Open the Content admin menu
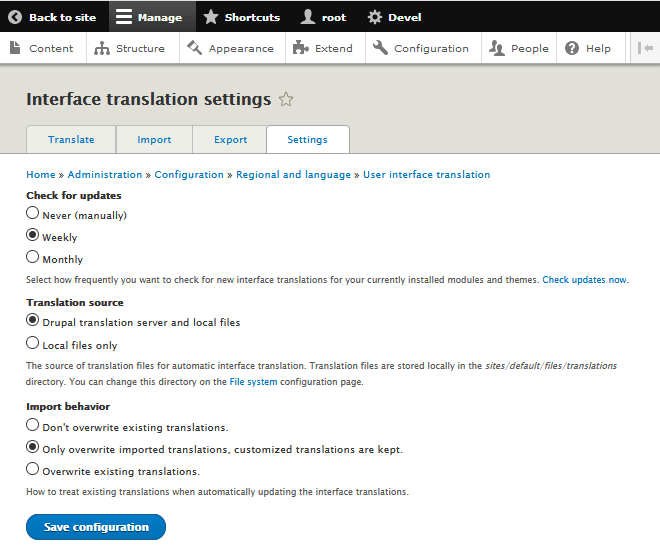This screenshot has height=550, width=660. pos(43,48)
